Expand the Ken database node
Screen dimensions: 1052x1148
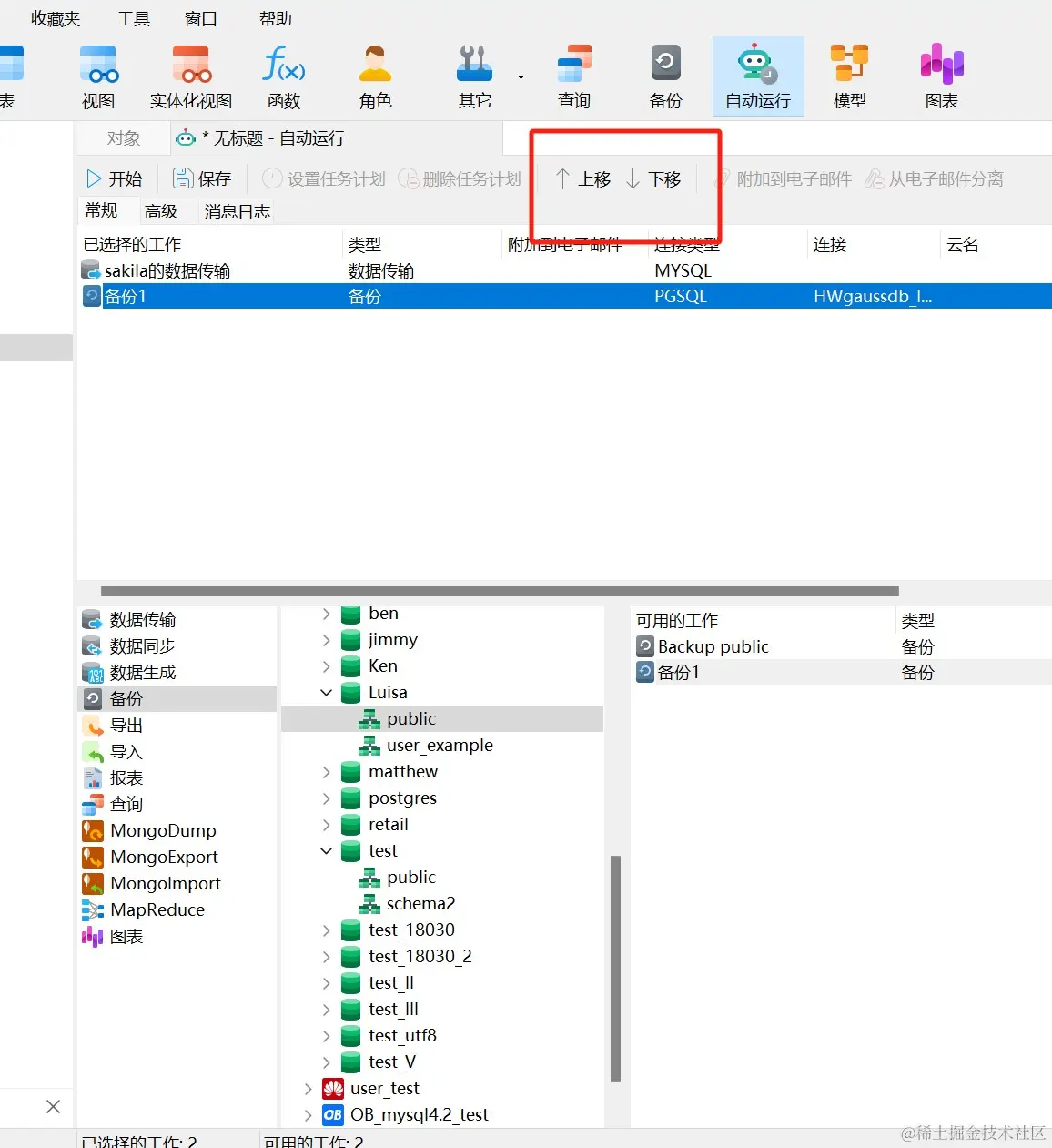point(327,667)
